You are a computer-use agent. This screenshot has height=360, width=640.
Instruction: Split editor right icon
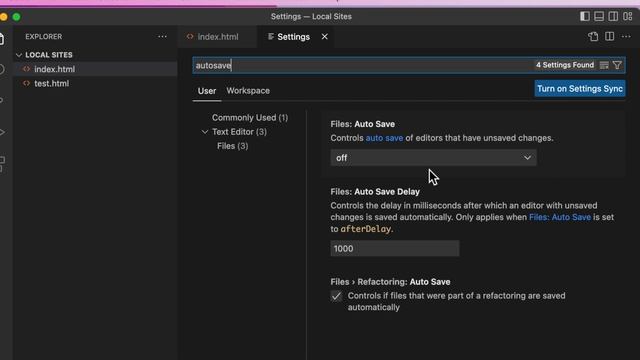[609, 36]
